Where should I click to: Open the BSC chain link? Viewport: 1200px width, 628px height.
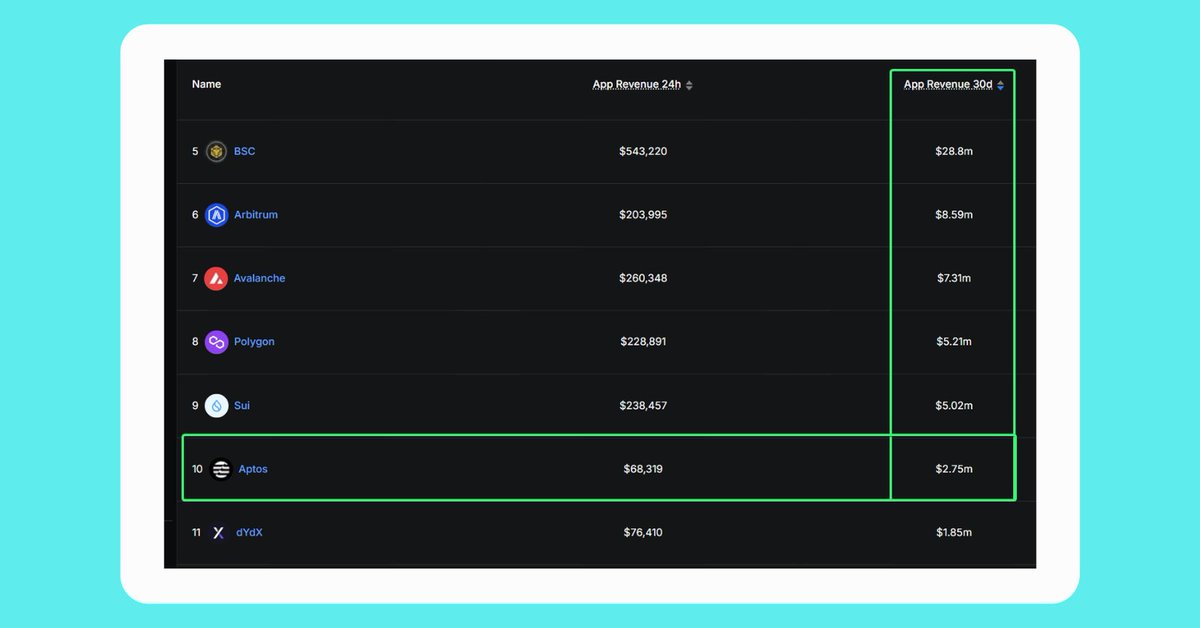[x=244, y=152]
